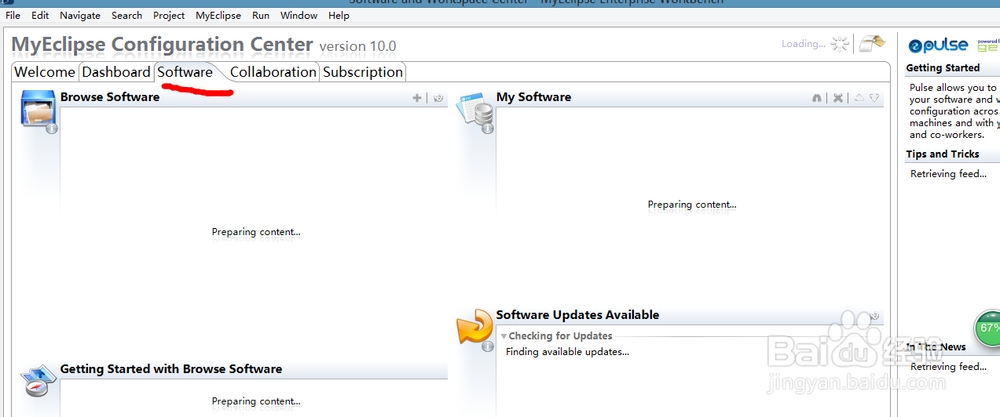Open the Project menu
Image resolution: width=1000 pixels, height=417 pixels.
pos(169,15)
